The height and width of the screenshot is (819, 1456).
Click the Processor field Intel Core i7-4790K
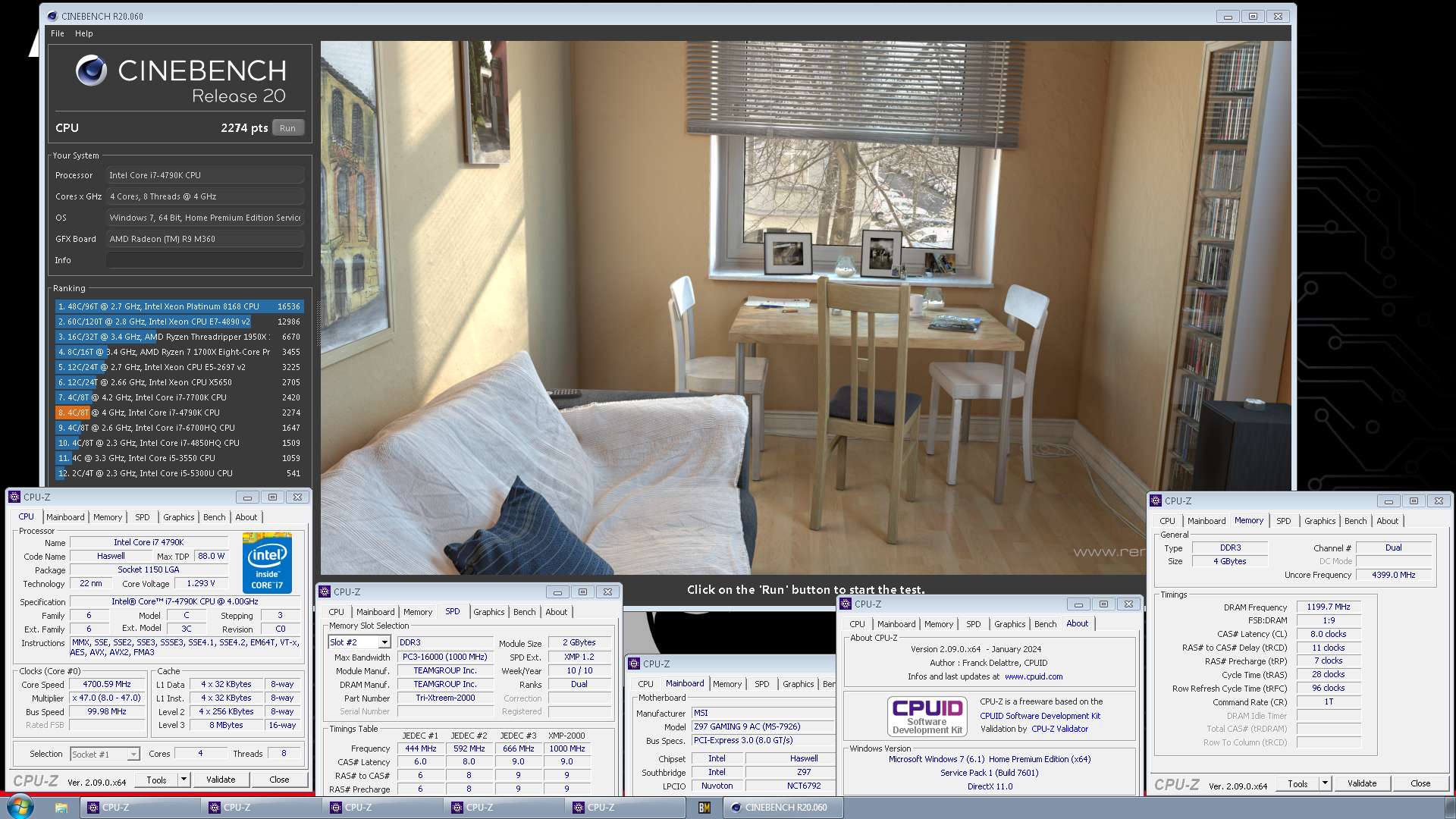(205, 175)
